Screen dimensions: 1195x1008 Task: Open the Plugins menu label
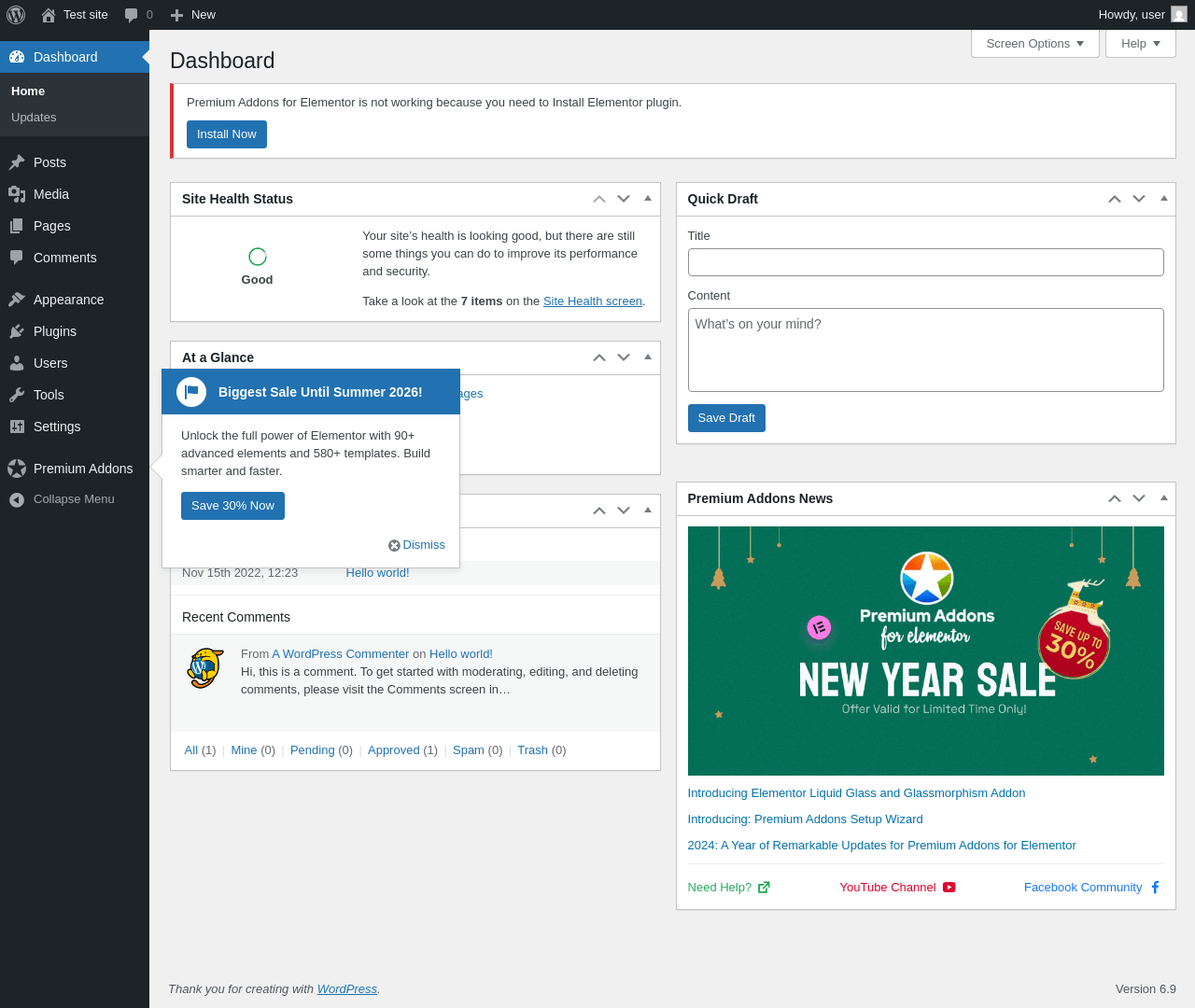click(x=55, y=331)
